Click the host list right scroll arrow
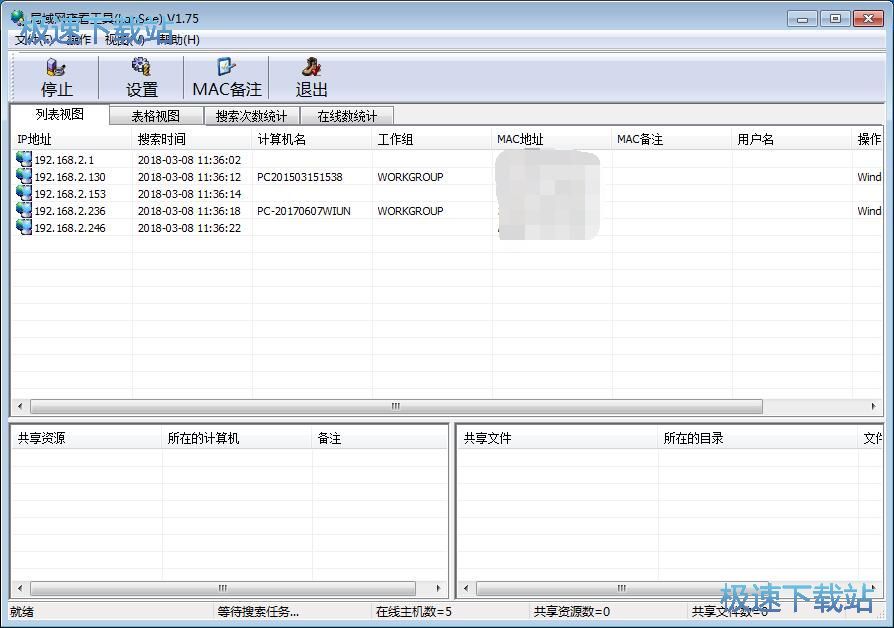This screenshot has width=894, height=628. [x=873, y=407]
